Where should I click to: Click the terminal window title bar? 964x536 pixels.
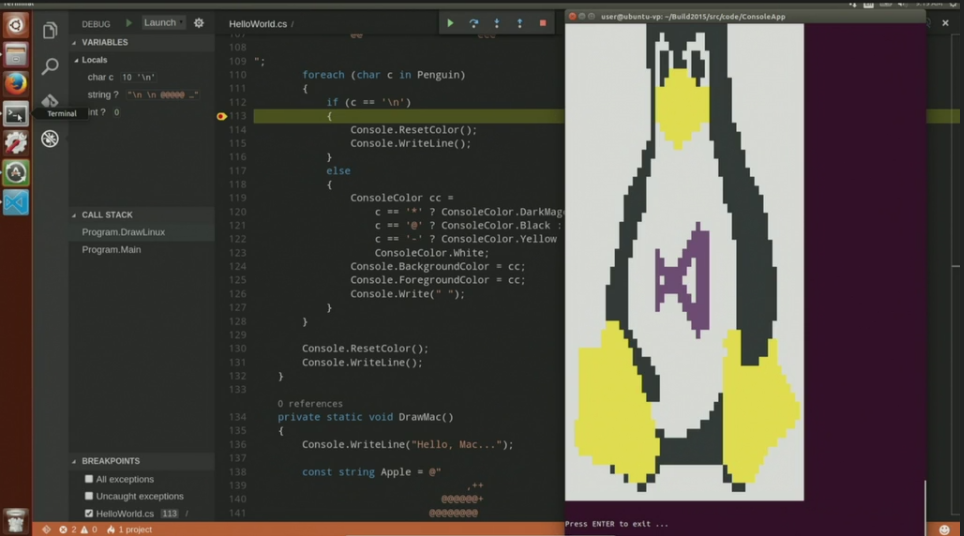[745, 17]
